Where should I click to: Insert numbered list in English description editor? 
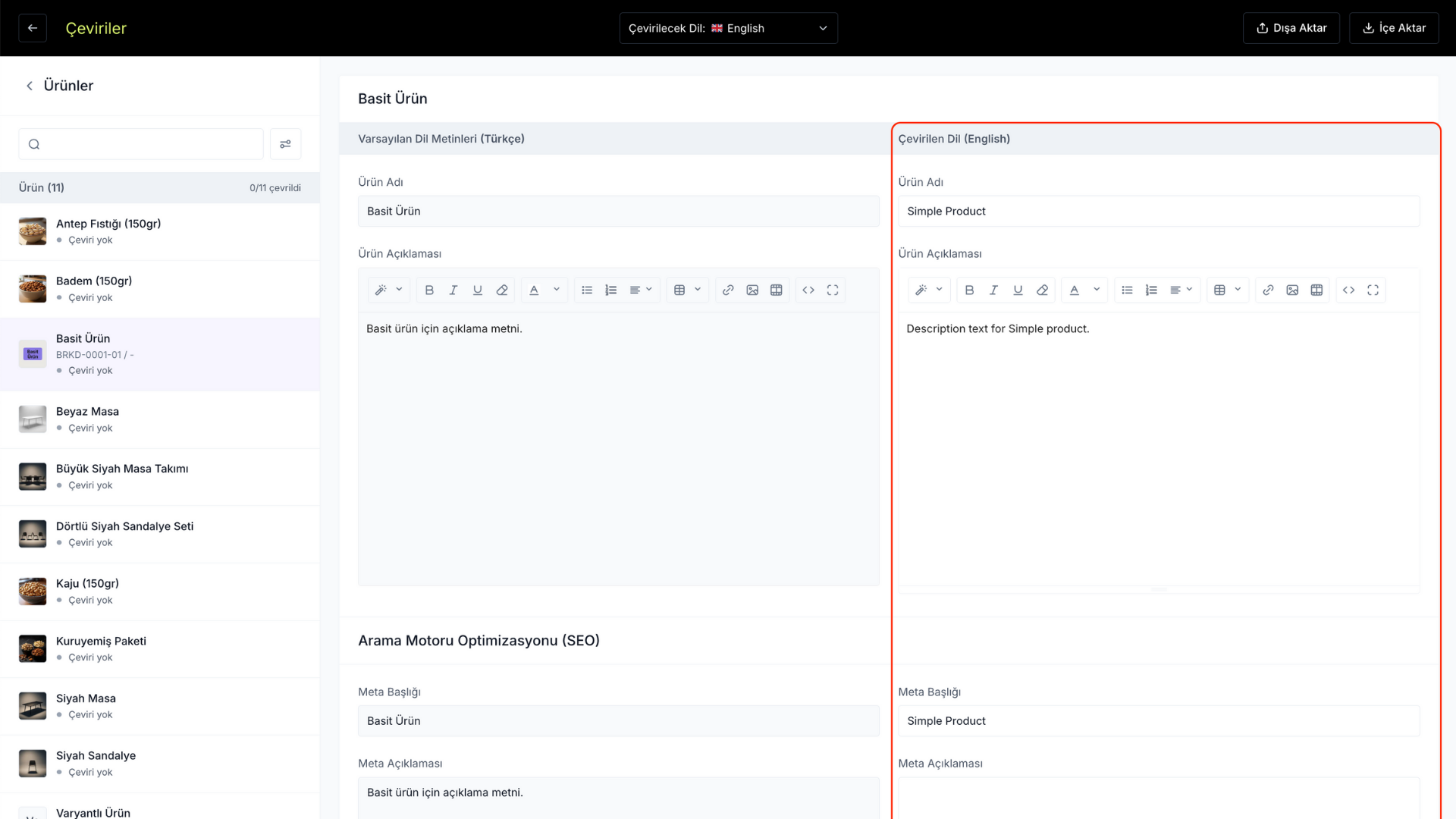pos(1151,290)
